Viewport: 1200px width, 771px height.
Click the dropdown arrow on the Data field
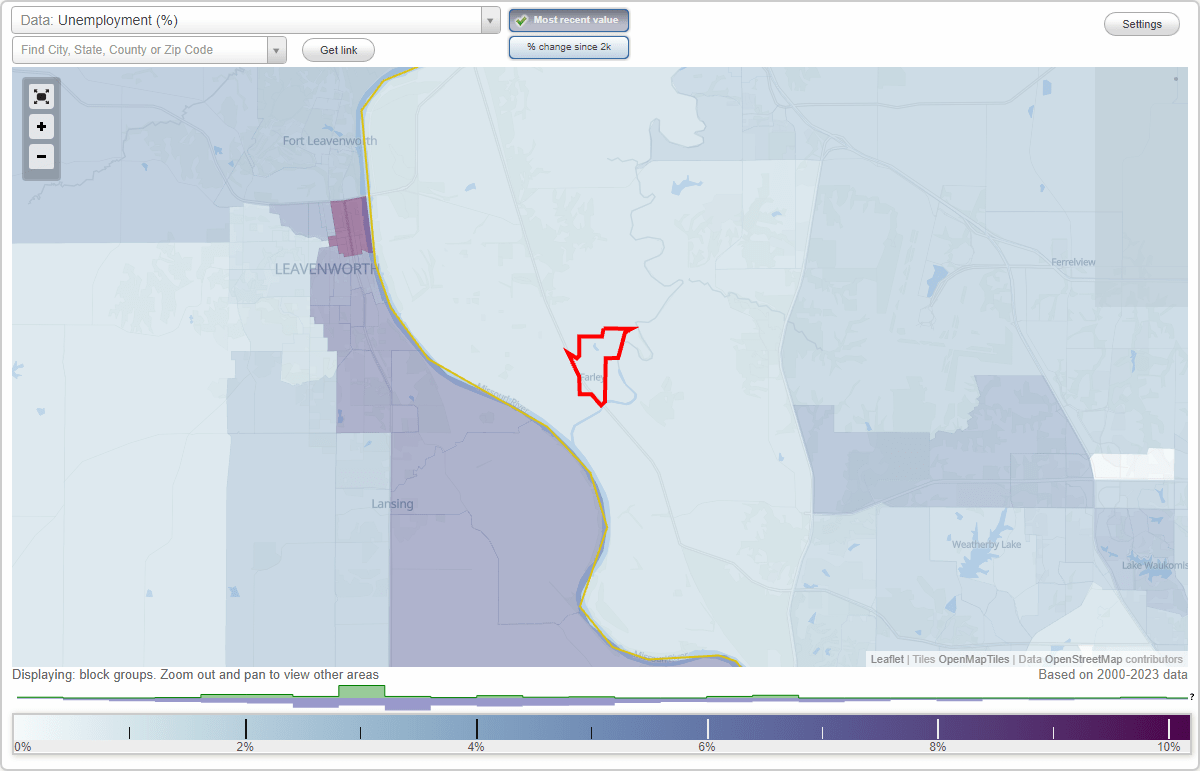point(489,18)
